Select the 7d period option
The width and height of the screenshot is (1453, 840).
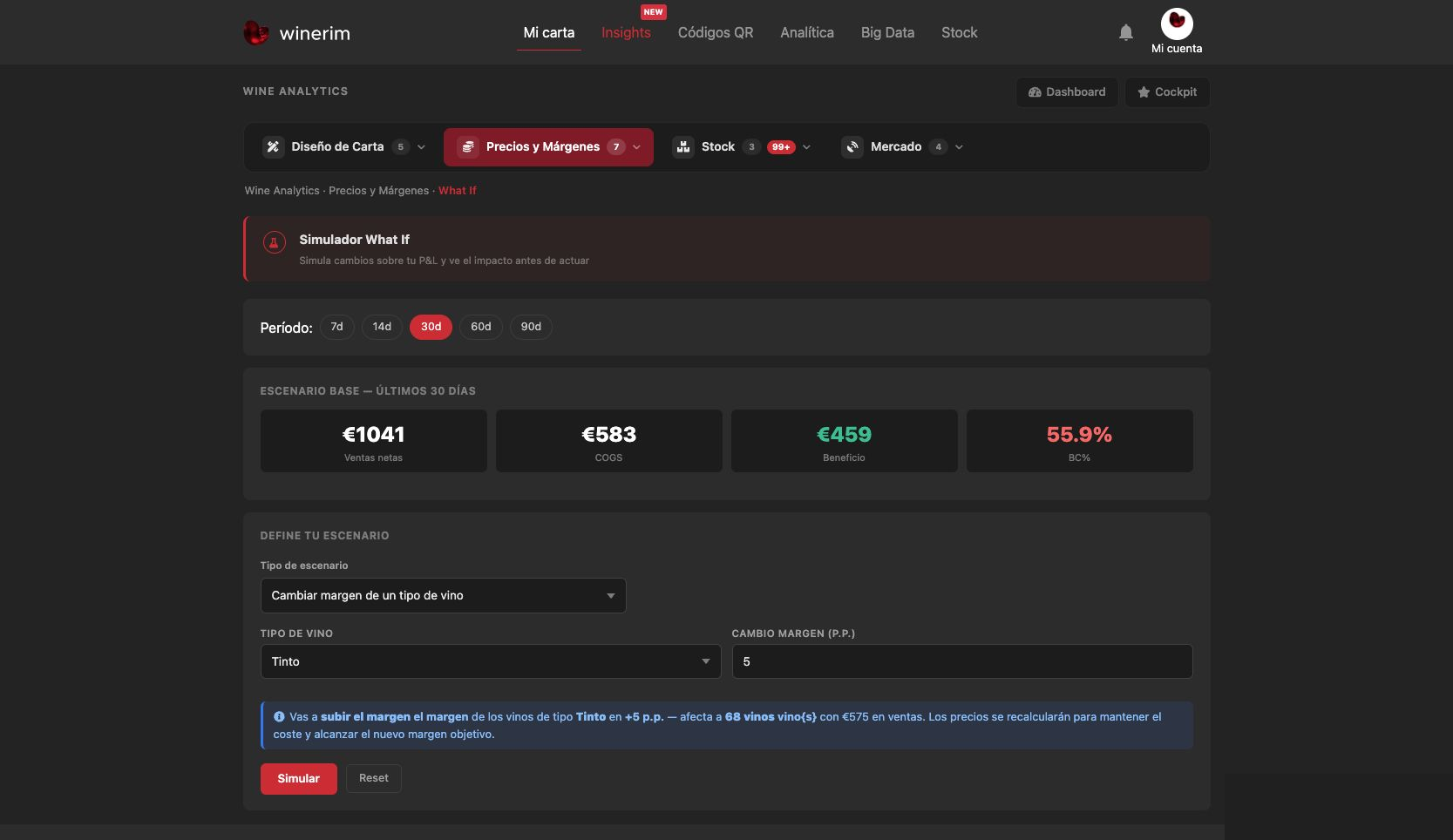tap(337, 327)
